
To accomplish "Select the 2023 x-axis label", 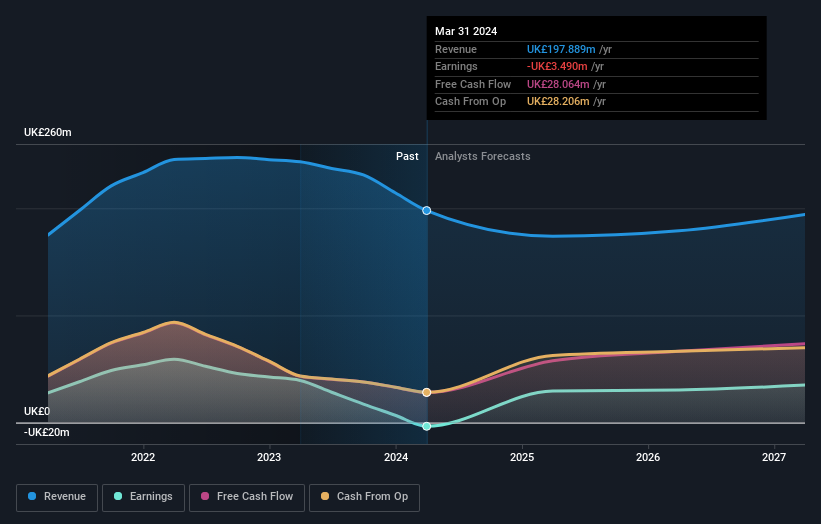I will point(269,457).
